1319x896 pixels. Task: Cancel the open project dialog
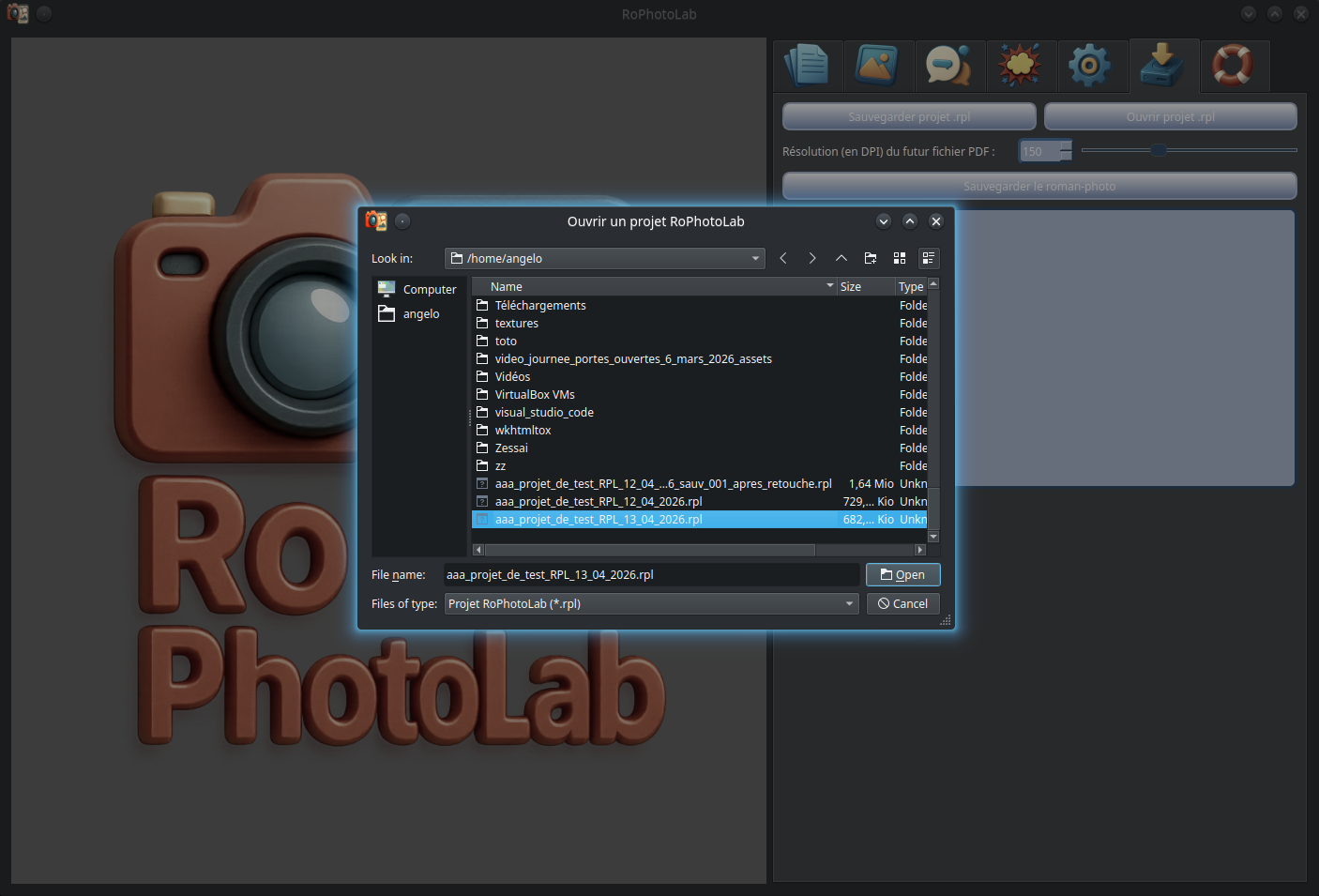902,604
